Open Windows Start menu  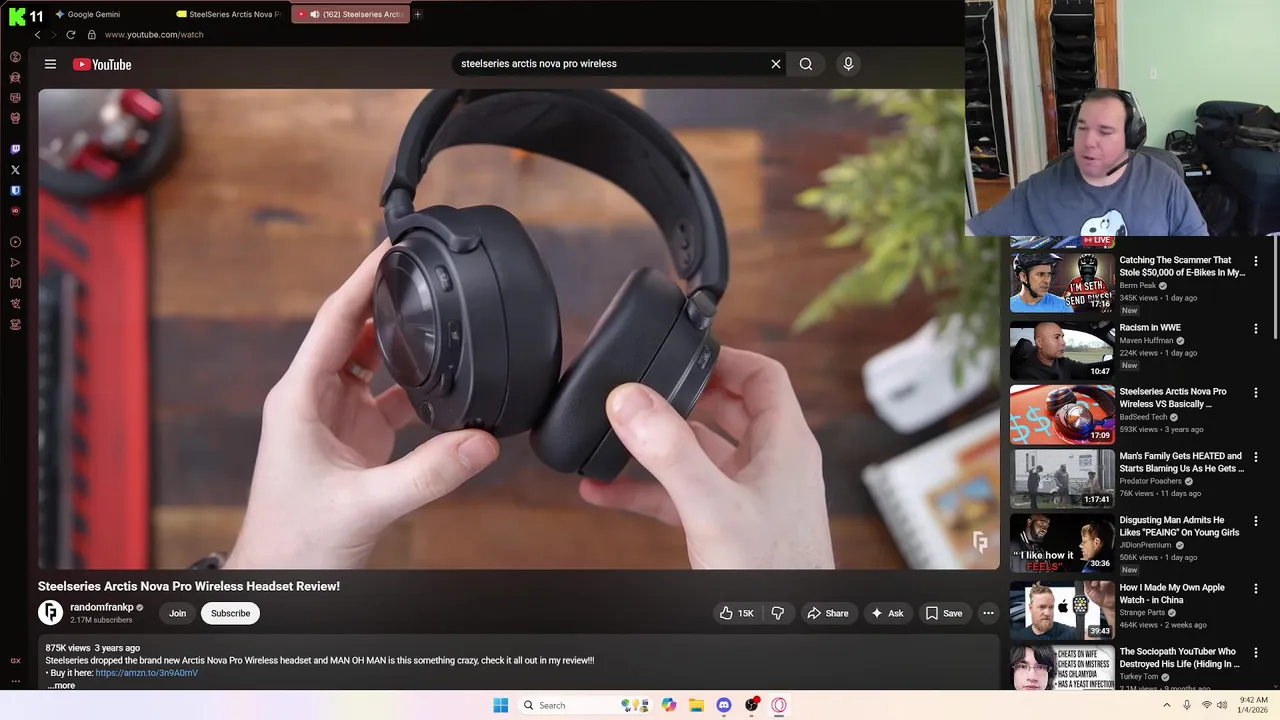click(x=501, y=705)
